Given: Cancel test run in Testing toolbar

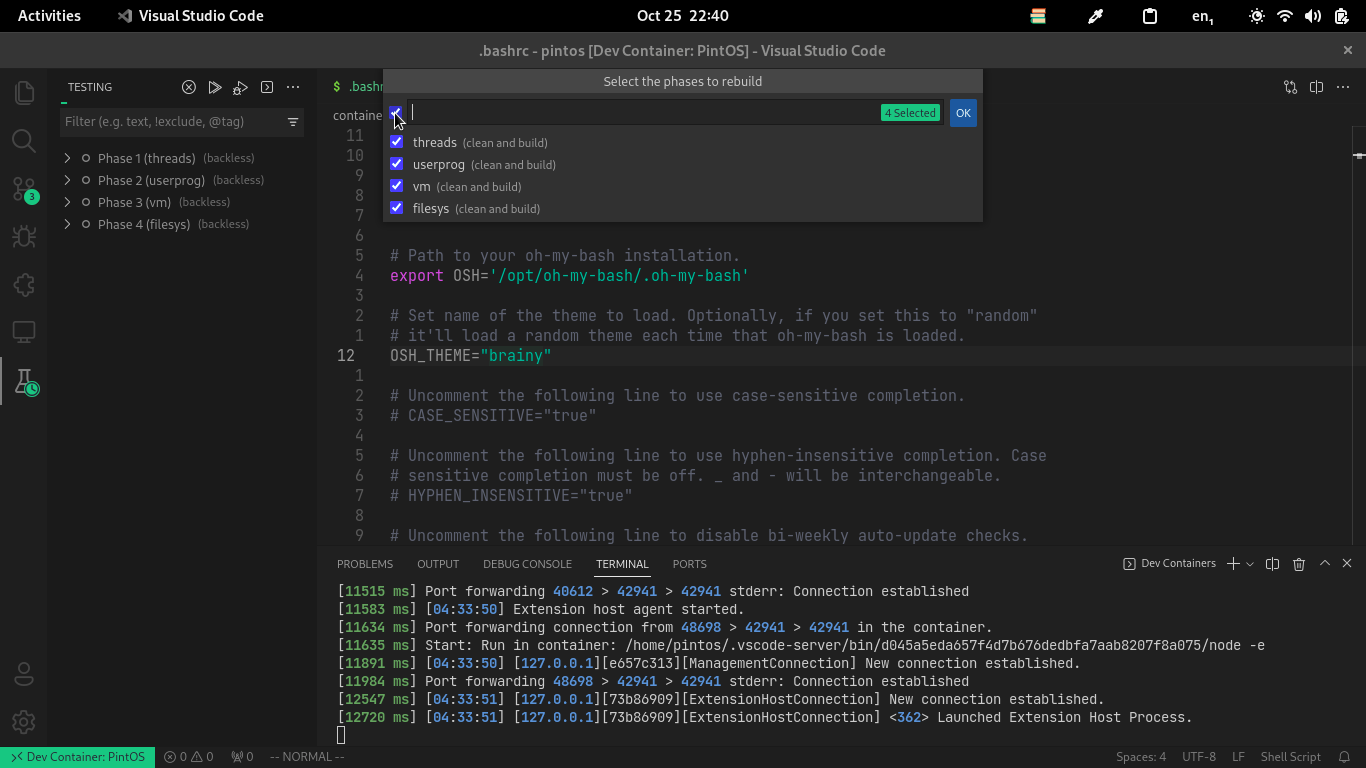Looking at the screenshot, I should click(189, 87).
